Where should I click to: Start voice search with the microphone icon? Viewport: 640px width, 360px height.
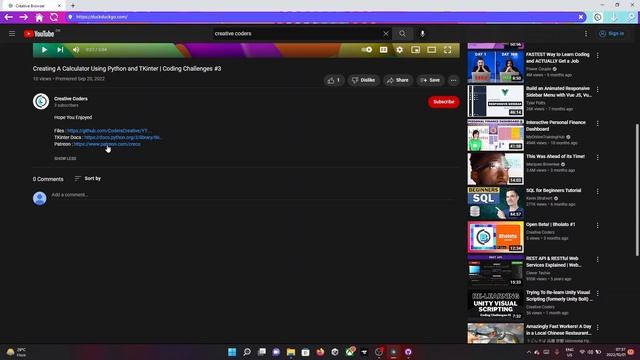click(x=422, y=33)
